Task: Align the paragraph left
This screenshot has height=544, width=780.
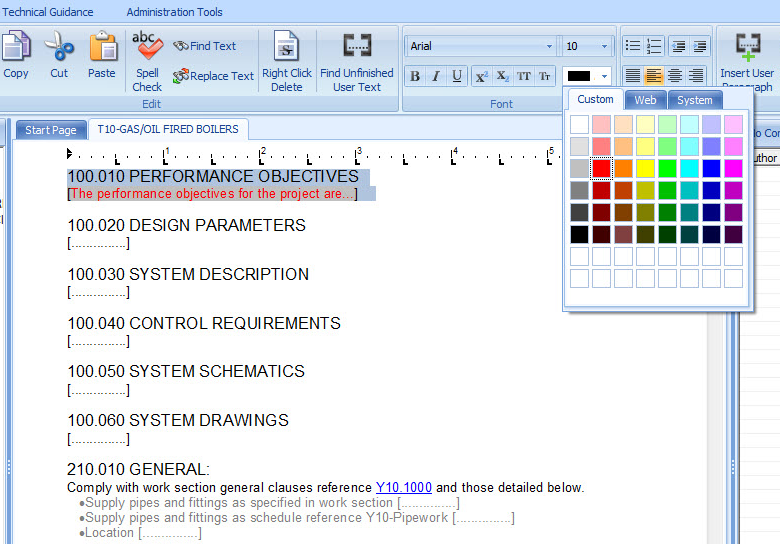Action: tap(654, 76)
